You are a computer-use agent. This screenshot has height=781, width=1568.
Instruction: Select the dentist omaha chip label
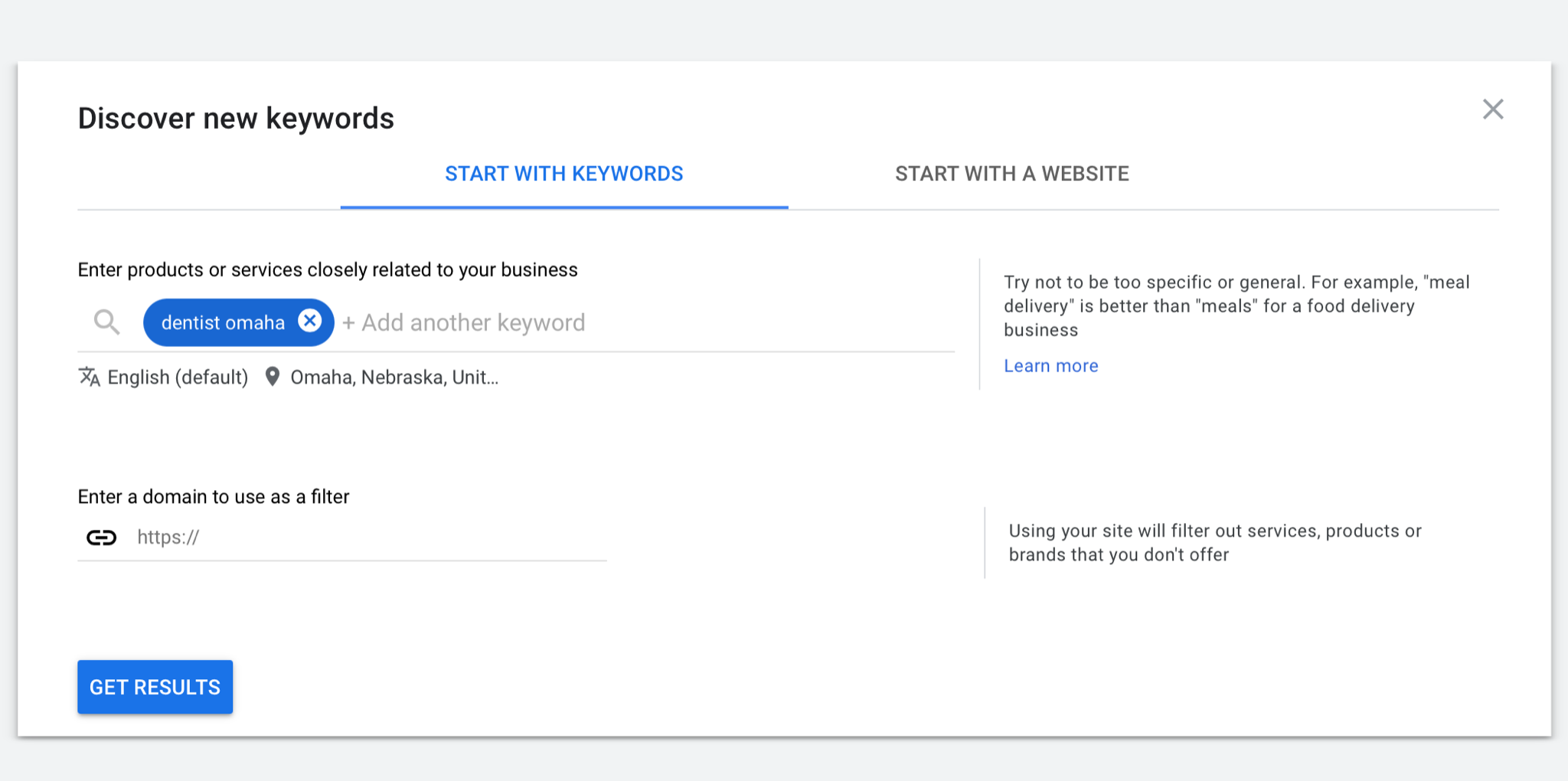coord(222,323)
